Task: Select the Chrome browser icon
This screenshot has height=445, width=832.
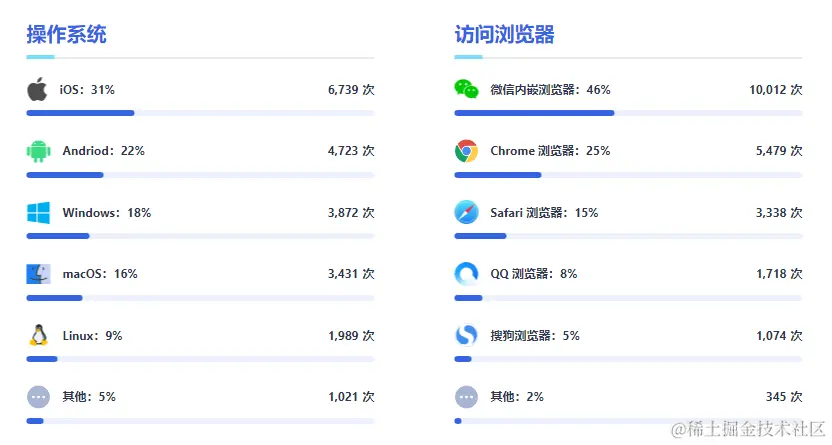Action: coord(466,151)
